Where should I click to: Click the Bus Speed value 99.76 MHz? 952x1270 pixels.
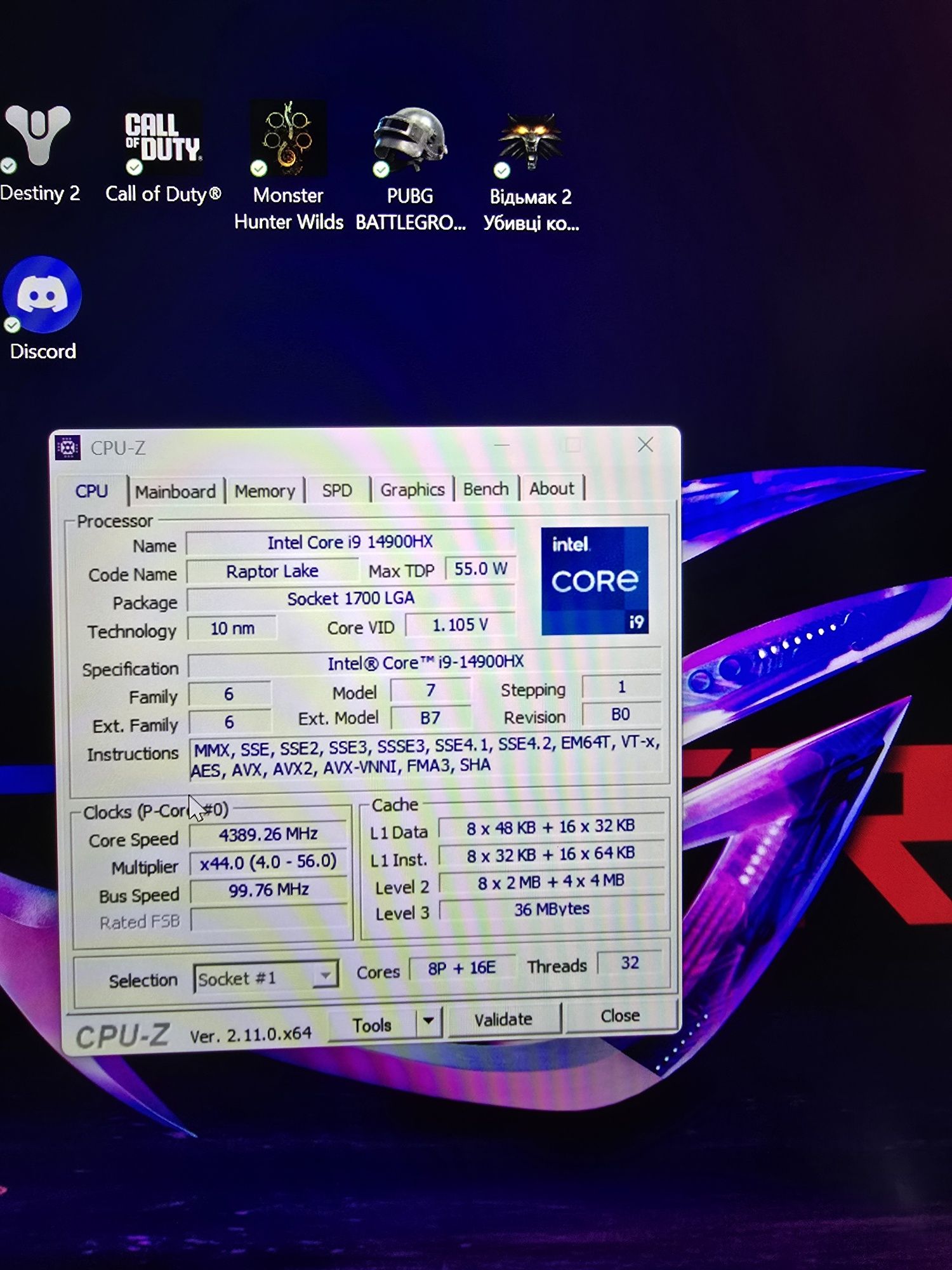coord(268,890)
